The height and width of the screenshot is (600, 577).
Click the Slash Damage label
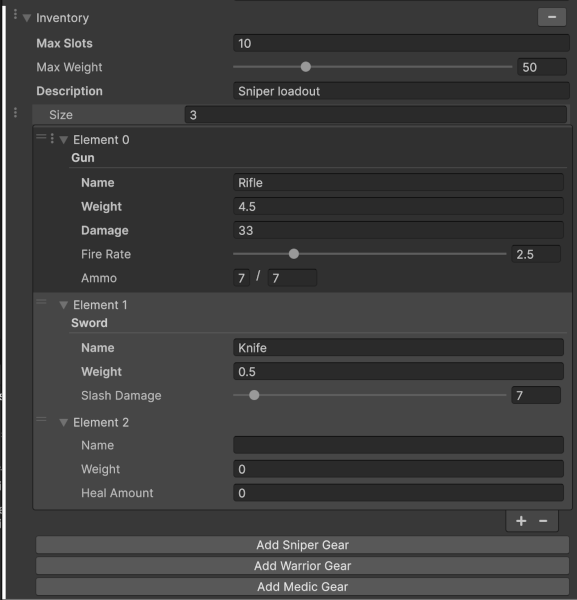tap(121, 396)
